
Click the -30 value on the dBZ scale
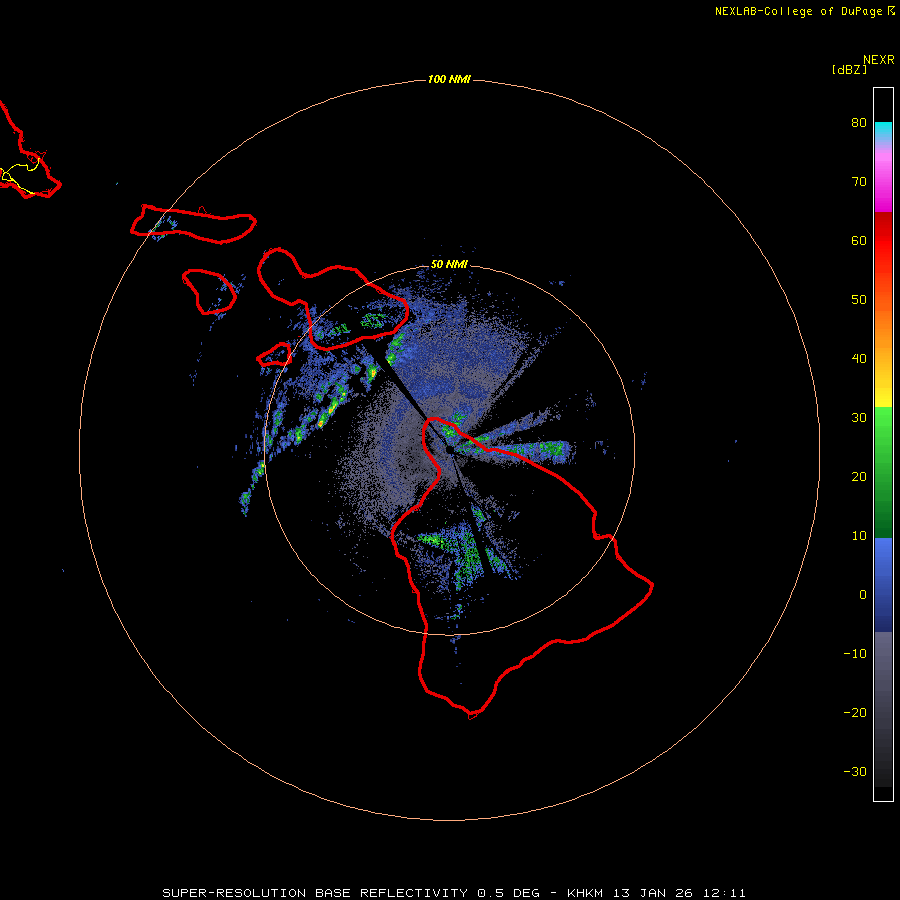(855, 772)
